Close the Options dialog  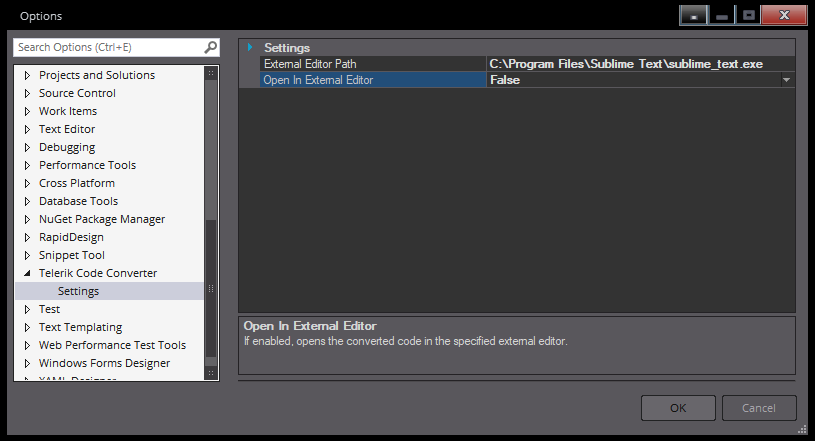click(x=784, y=15)
